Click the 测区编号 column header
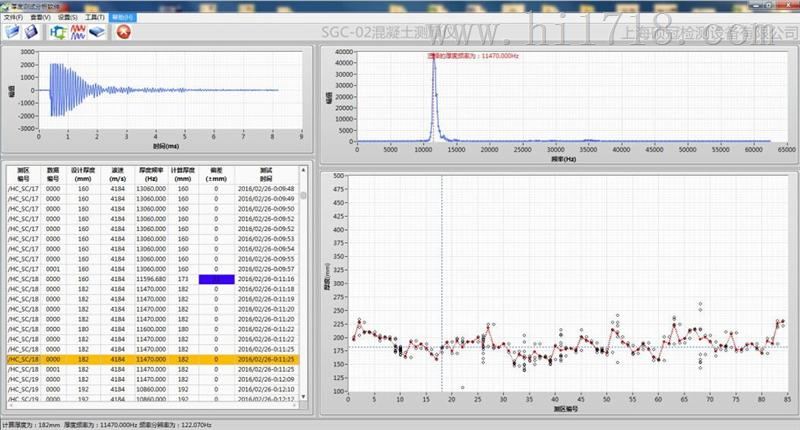The width and height of the screenshot is (800, 430). (x=23, y=174)
